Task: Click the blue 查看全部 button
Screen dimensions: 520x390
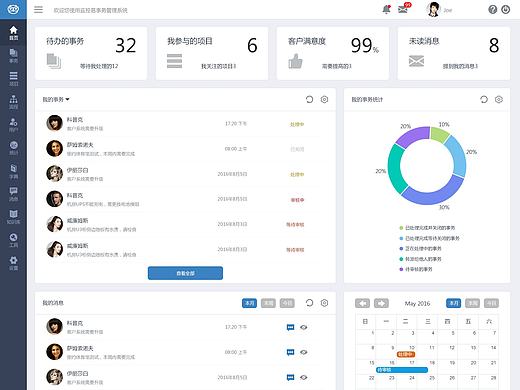Action: click(185, 273)
